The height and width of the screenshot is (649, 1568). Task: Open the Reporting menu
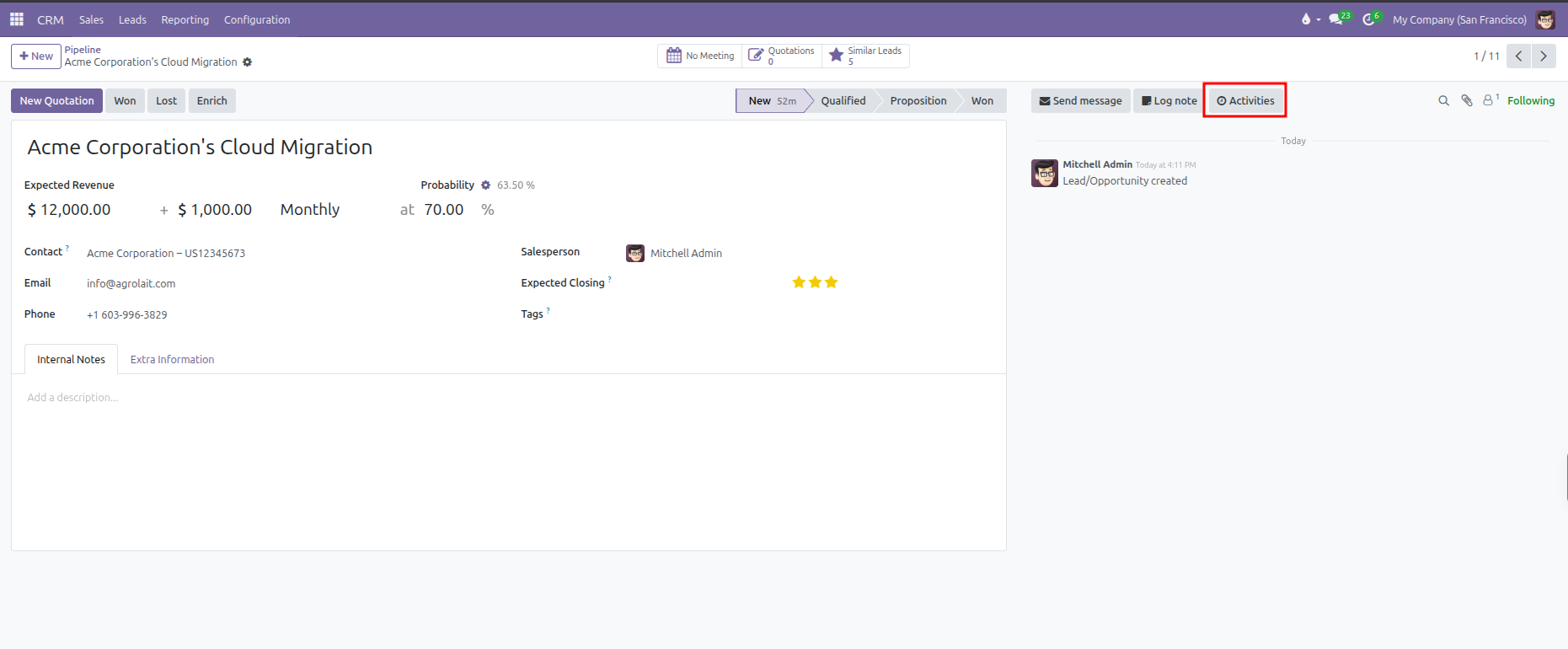[x=185, y=19]
